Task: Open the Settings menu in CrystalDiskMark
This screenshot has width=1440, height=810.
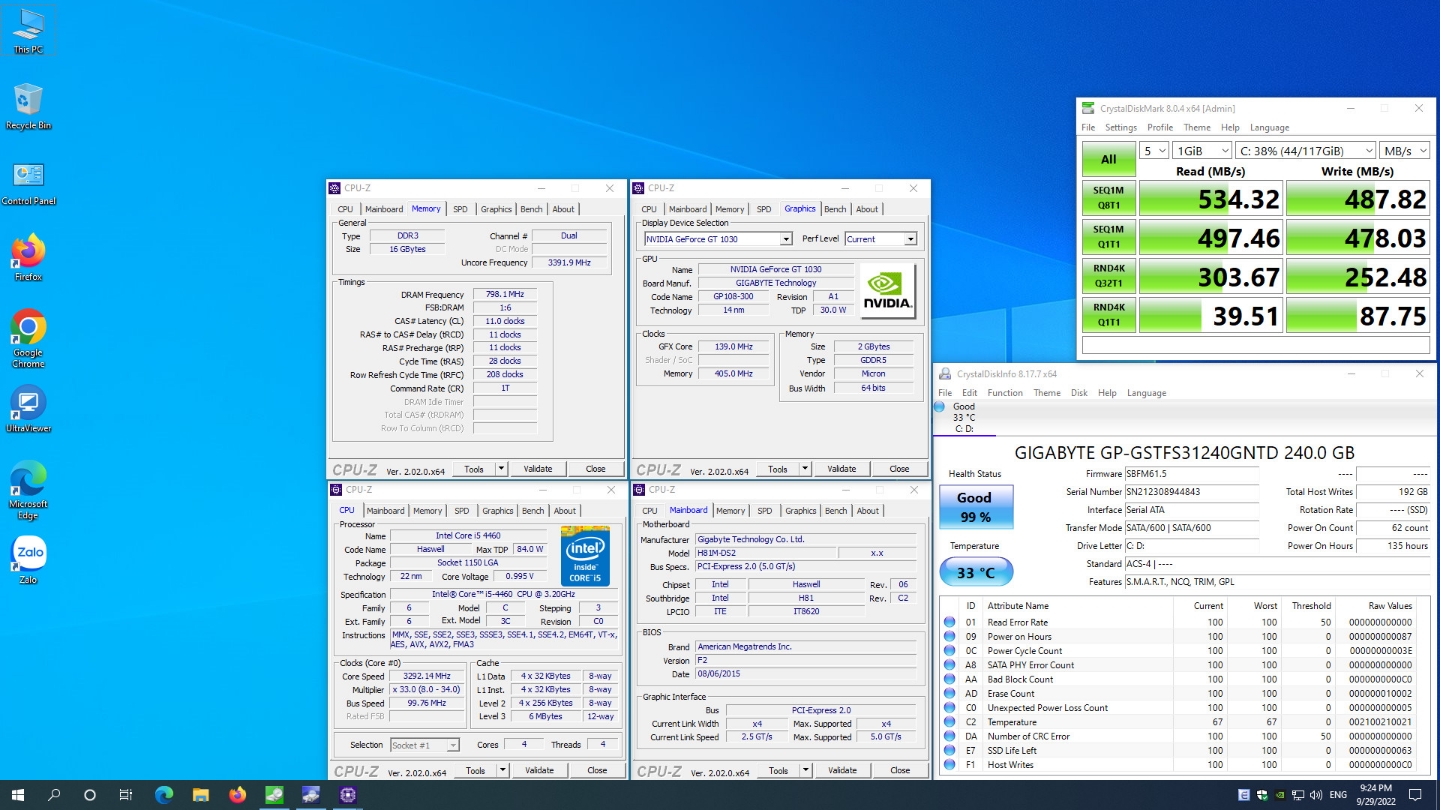Action: pos(1121,127)
